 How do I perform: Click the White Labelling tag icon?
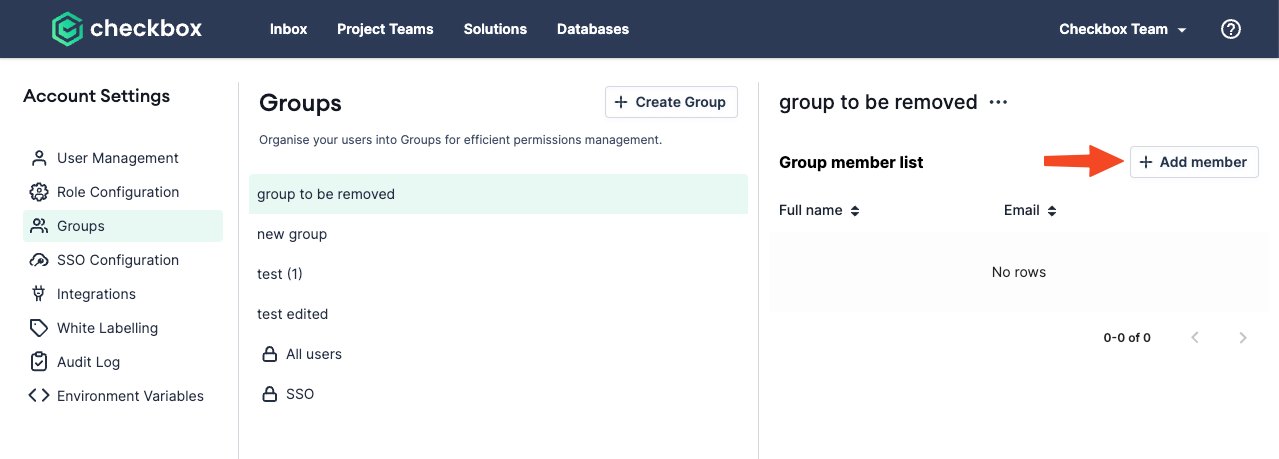pyautogui.click(x=39, y=328)
